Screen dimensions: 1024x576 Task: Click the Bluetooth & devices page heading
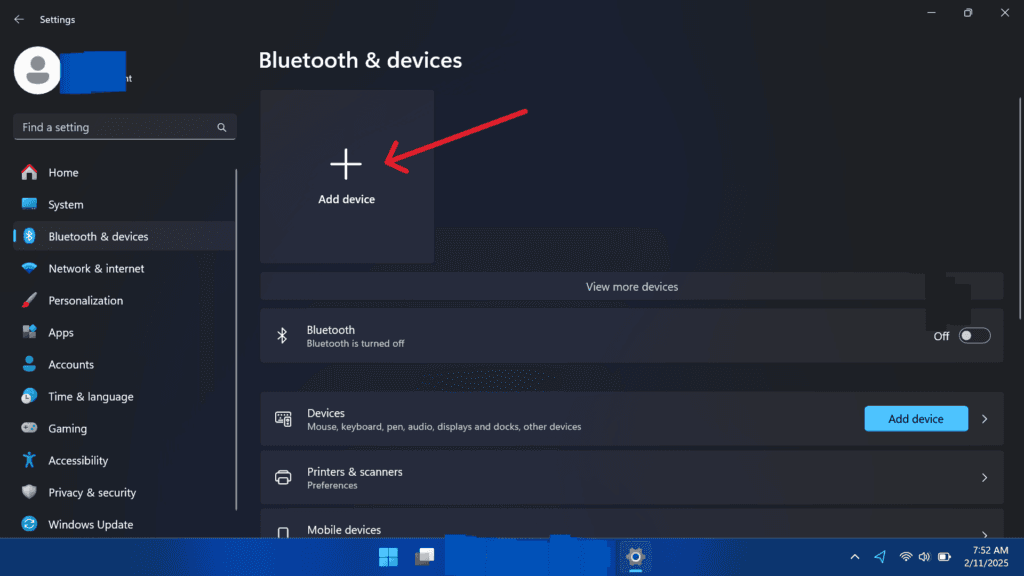[x=360, y=60]
